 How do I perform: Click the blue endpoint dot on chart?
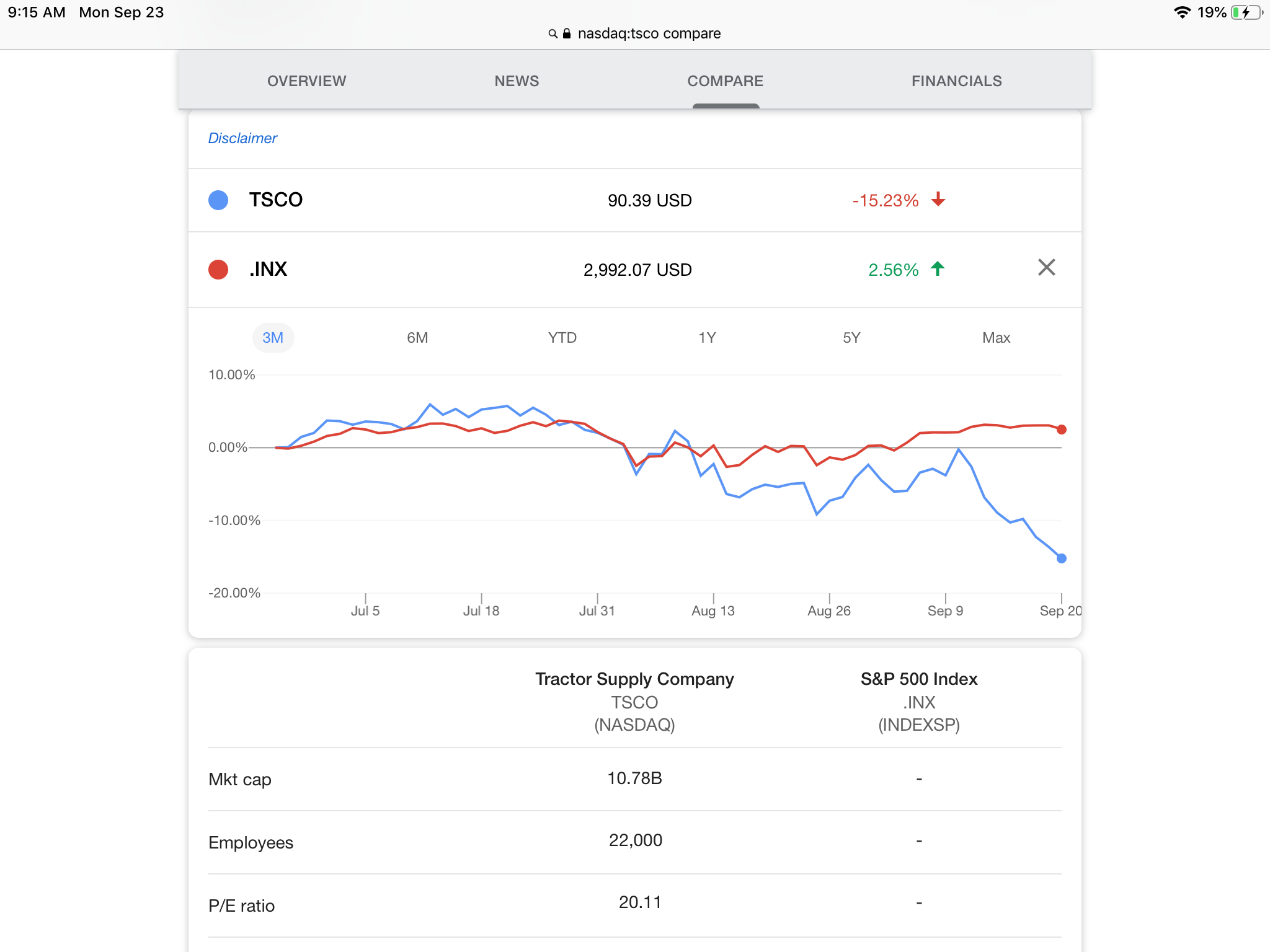point(1062,558)
